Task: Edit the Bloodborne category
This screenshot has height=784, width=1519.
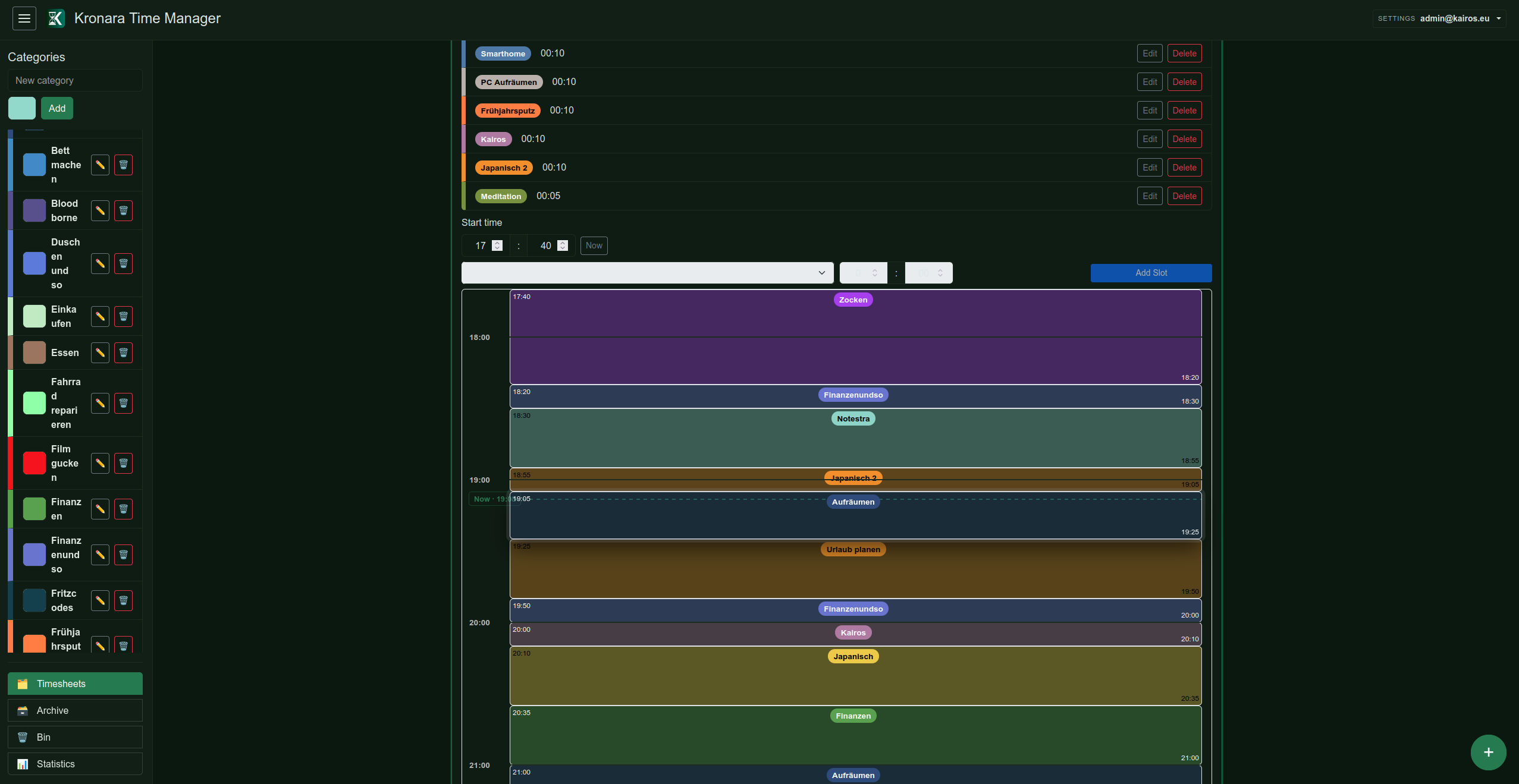Action: pos(100,210)
